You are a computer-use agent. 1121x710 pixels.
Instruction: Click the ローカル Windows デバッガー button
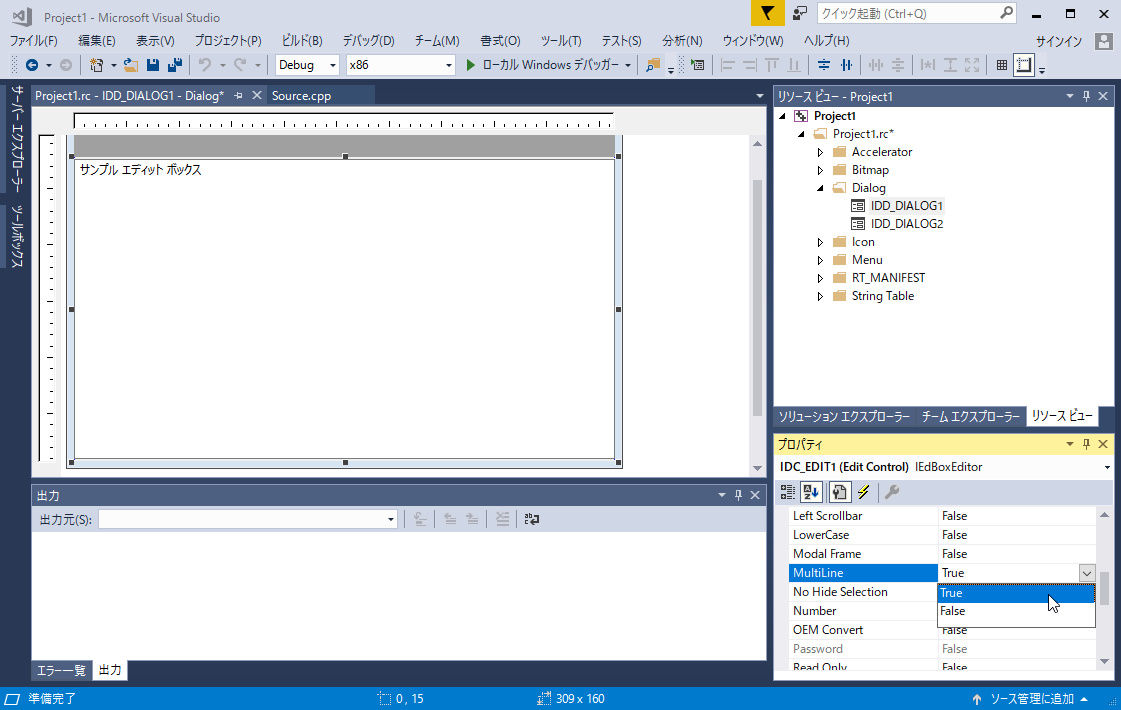click(549, 65)
